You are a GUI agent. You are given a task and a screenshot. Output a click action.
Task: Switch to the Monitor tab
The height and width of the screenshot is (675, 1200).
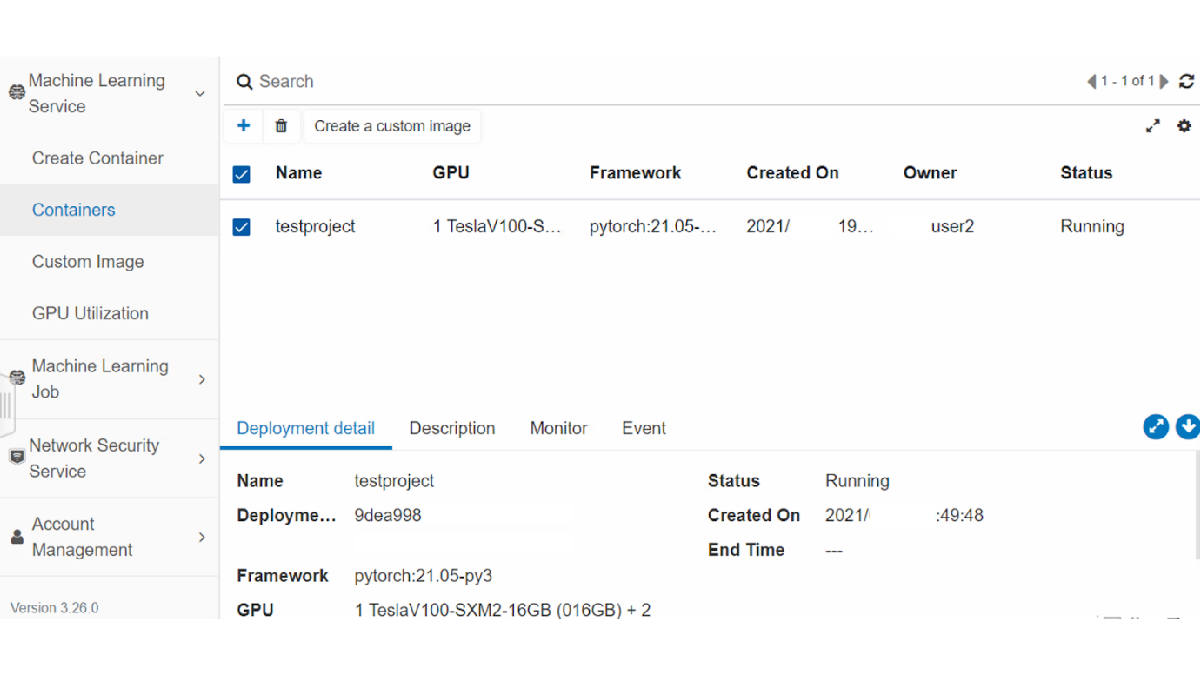pyautogui.click(x=558, y=428)
